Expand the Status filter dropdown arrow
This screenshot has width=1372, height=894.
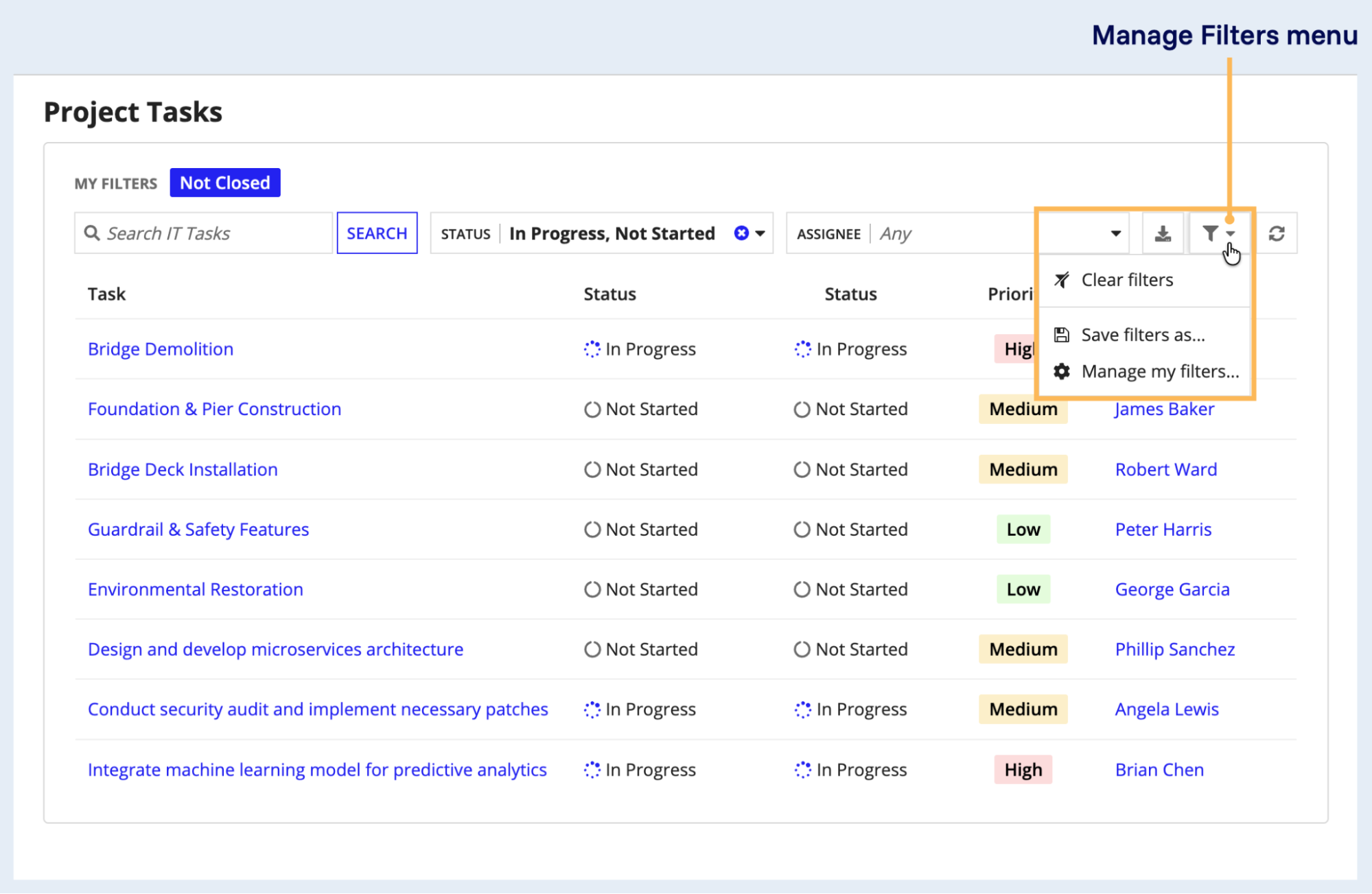click(760, 234)
